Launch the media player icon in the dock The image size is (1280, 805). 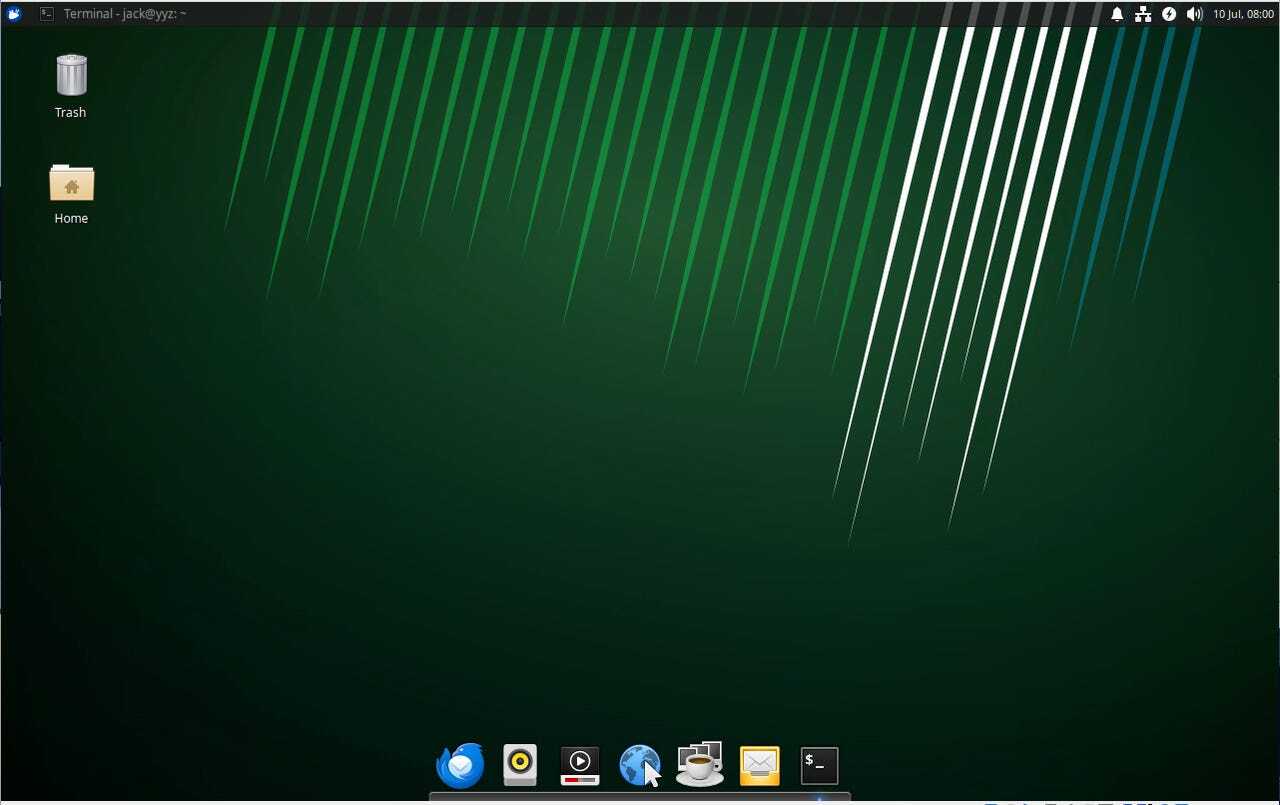coord(580,766)
